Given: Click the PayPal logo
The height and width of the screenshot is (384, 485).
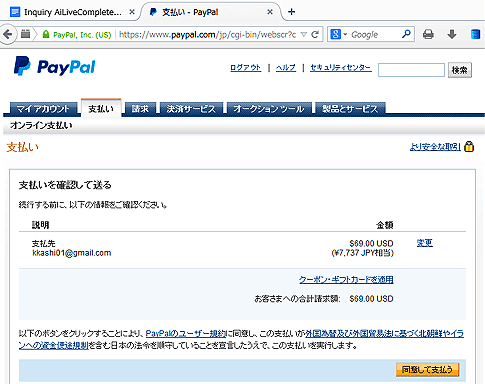Looking at the screenshot, I should pos(55,66).
